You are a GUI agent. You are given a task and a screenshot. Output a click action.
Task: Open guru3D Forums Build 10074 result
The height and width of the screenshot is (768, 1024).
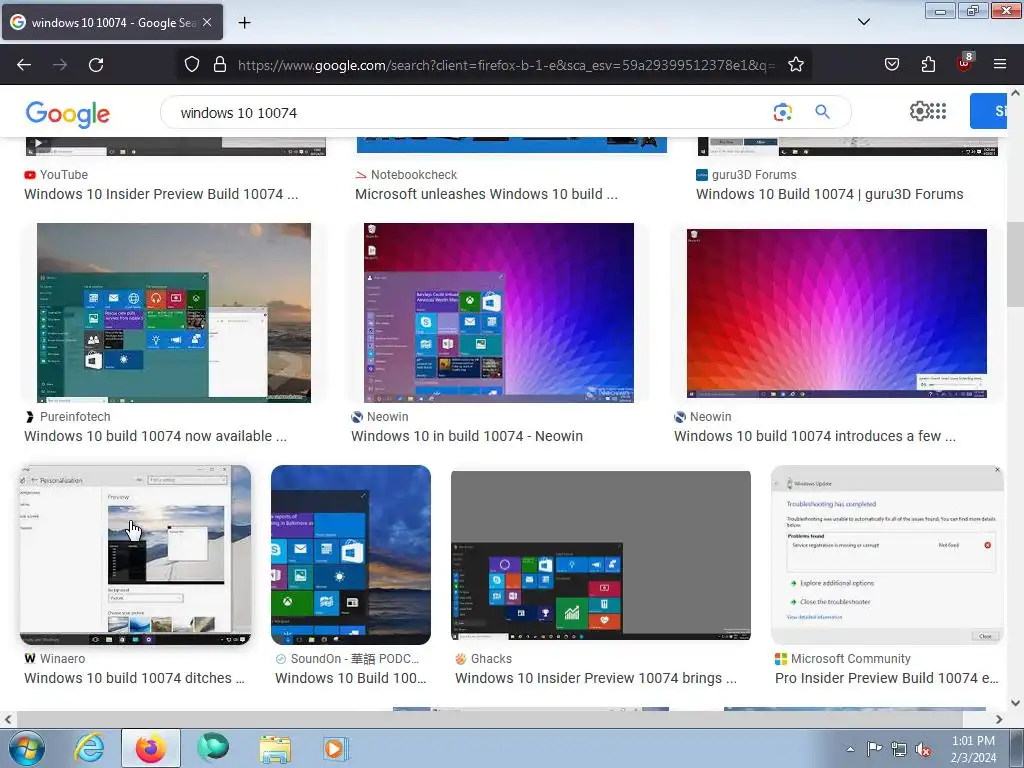click(829, 194)
